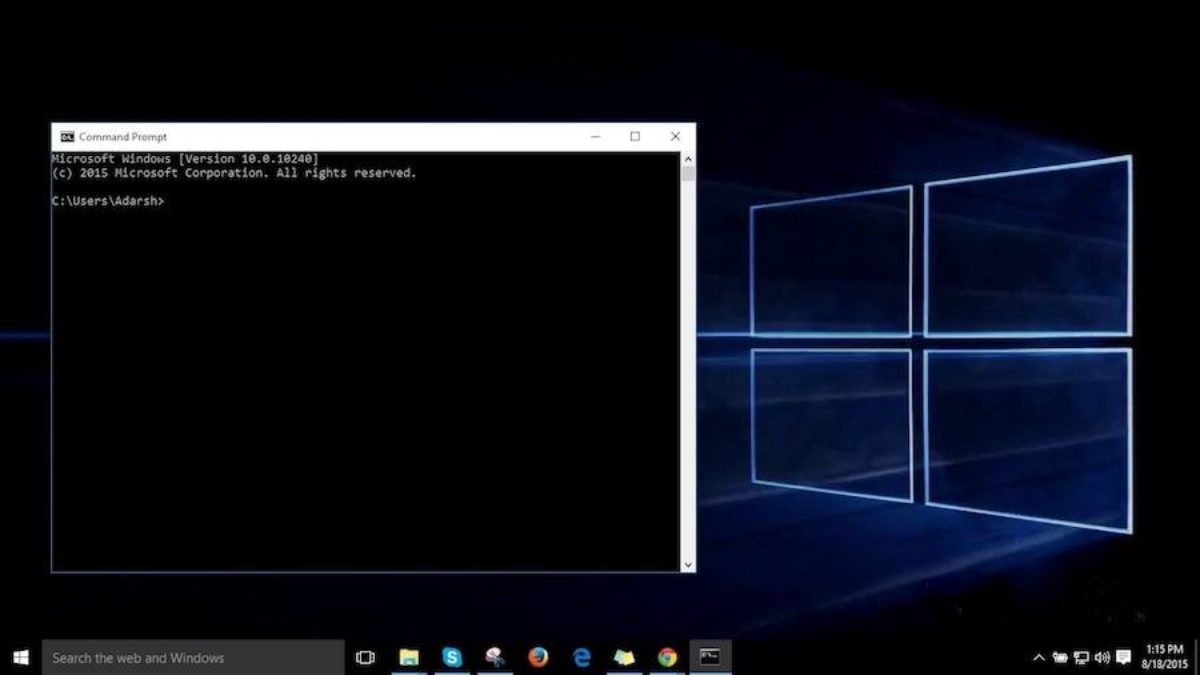Click the Microsoft Windows version text line
This screenshot has width=1200, height=675.
click(185, 159)
